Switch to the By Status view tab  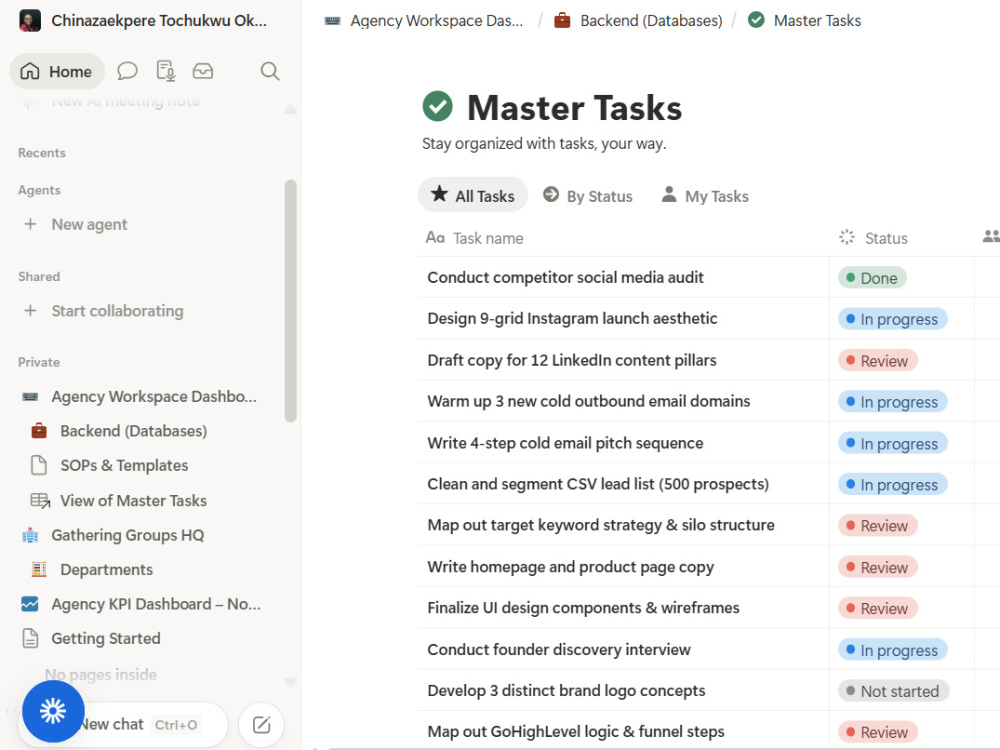tap(587, 195)
